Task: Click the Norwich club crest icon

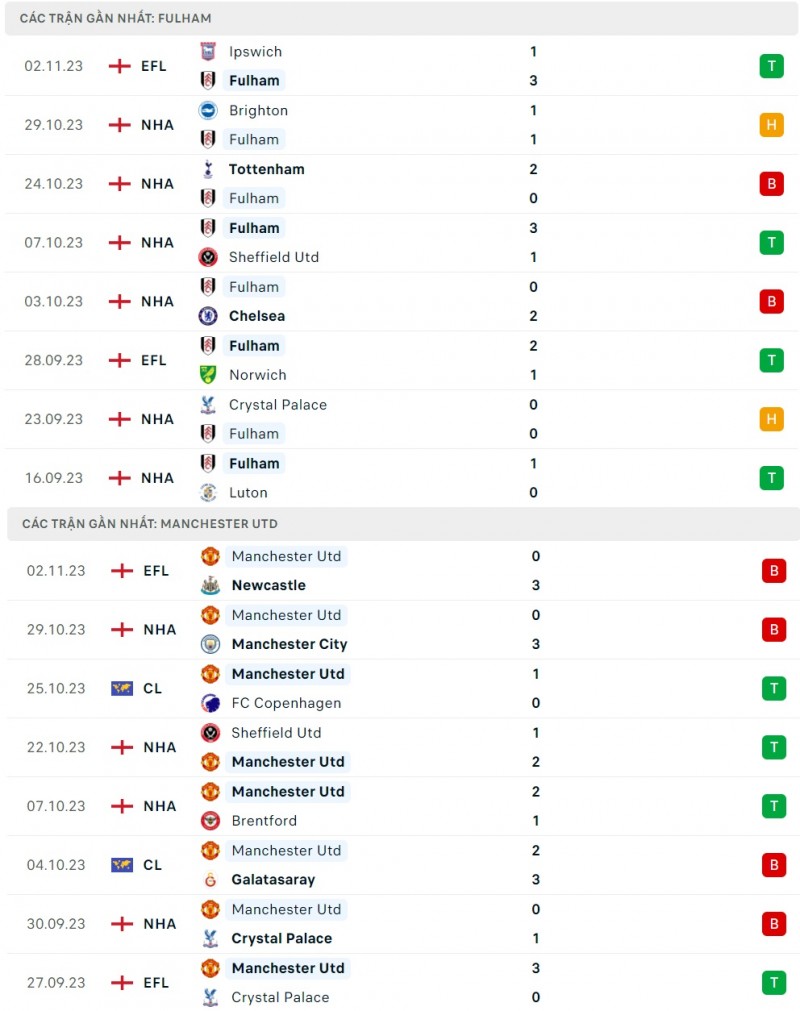Action: tap(208, 375)
